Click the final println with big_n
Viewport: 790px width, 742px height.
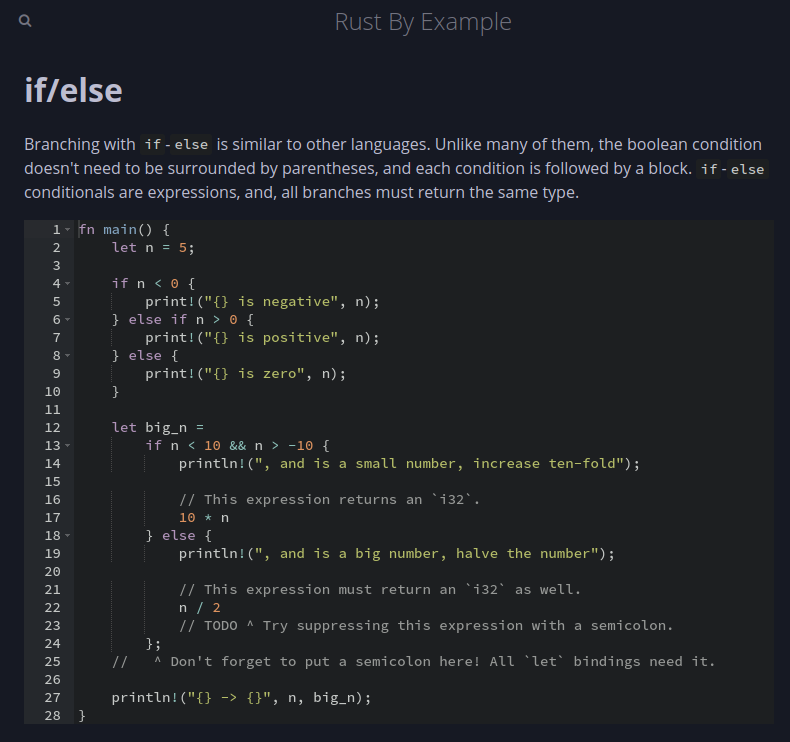point(241,698)
